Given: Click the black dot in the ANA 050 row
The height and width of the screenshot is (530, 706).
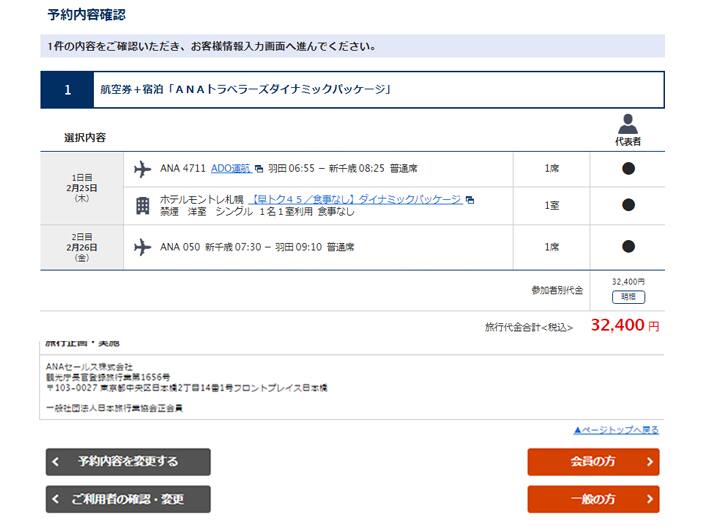Looking at the screenshot, I should 628,246.
